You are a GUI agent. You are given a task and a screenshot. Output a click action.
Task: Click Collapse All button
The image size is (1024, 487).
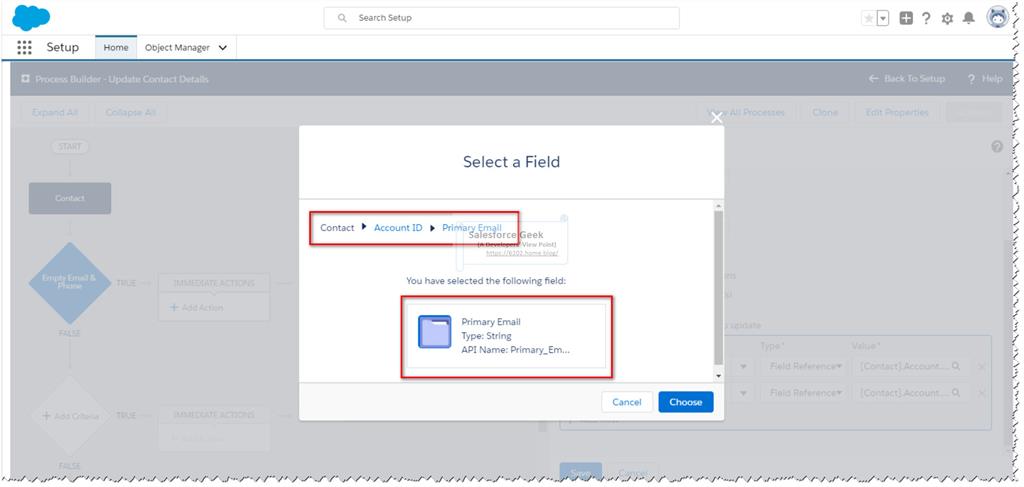(x=131, y=112)
